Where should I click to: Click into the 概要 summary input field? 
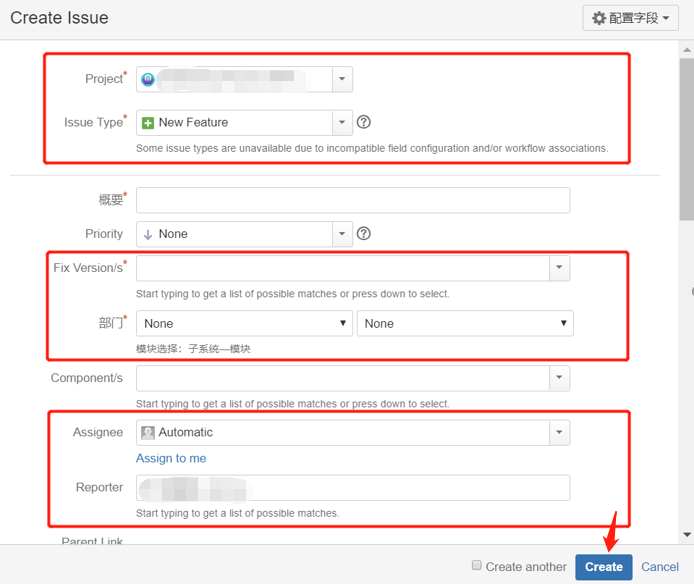point(353,200)
